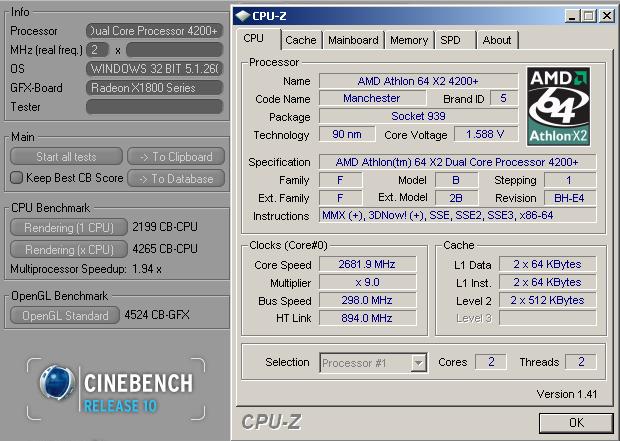Viewport: 620px width, 441px height.
Task: Click the HT Link value 894.0 MHz
Action: tap(367, 318)
